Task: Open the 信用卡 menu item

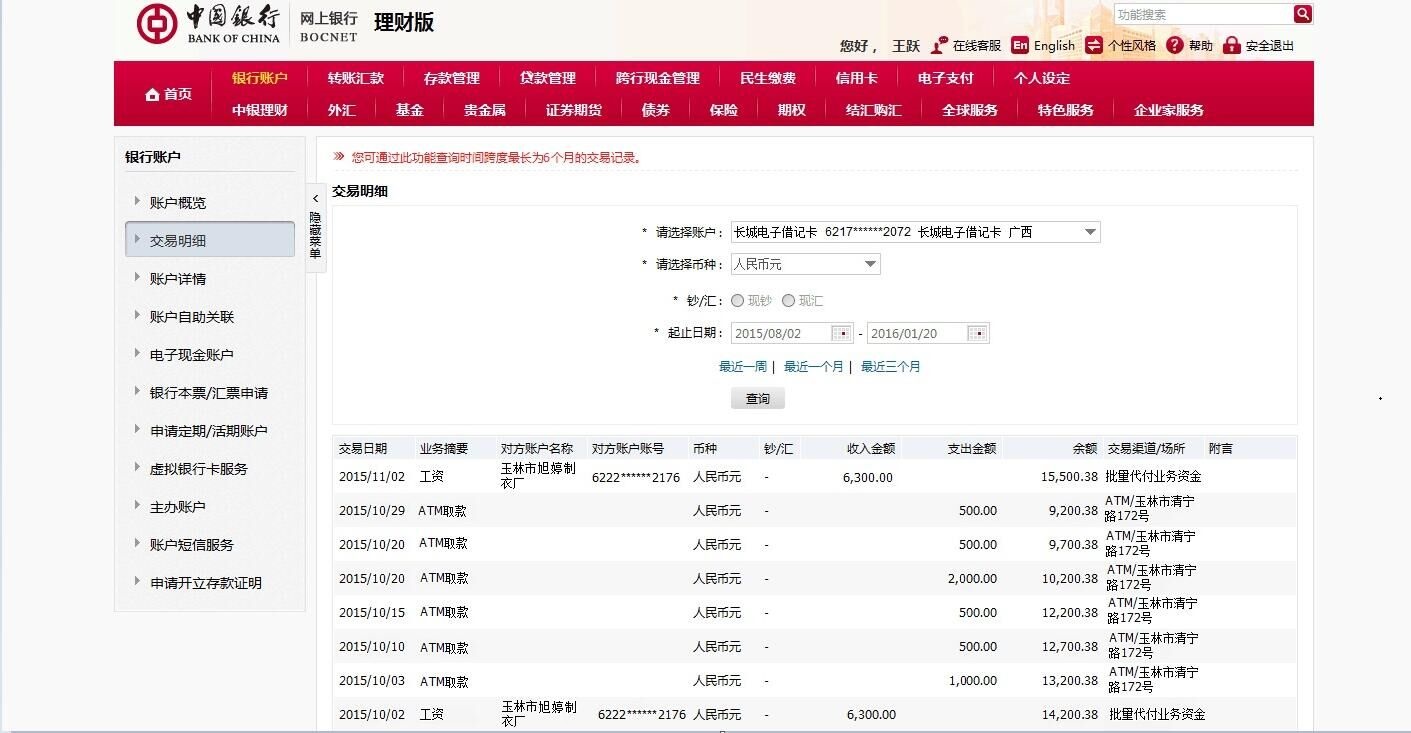Action: point(856,78)
